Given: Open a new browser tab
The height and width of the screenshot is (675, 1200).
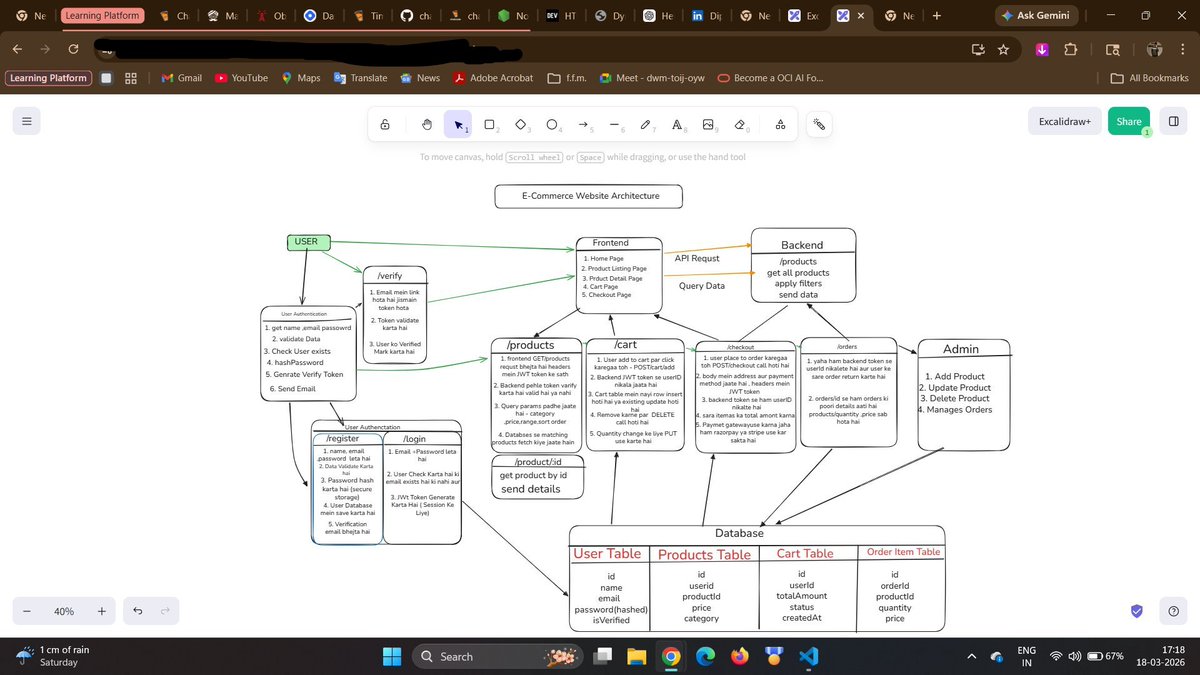Looking at the screenshot, I should tap(937, 16).
